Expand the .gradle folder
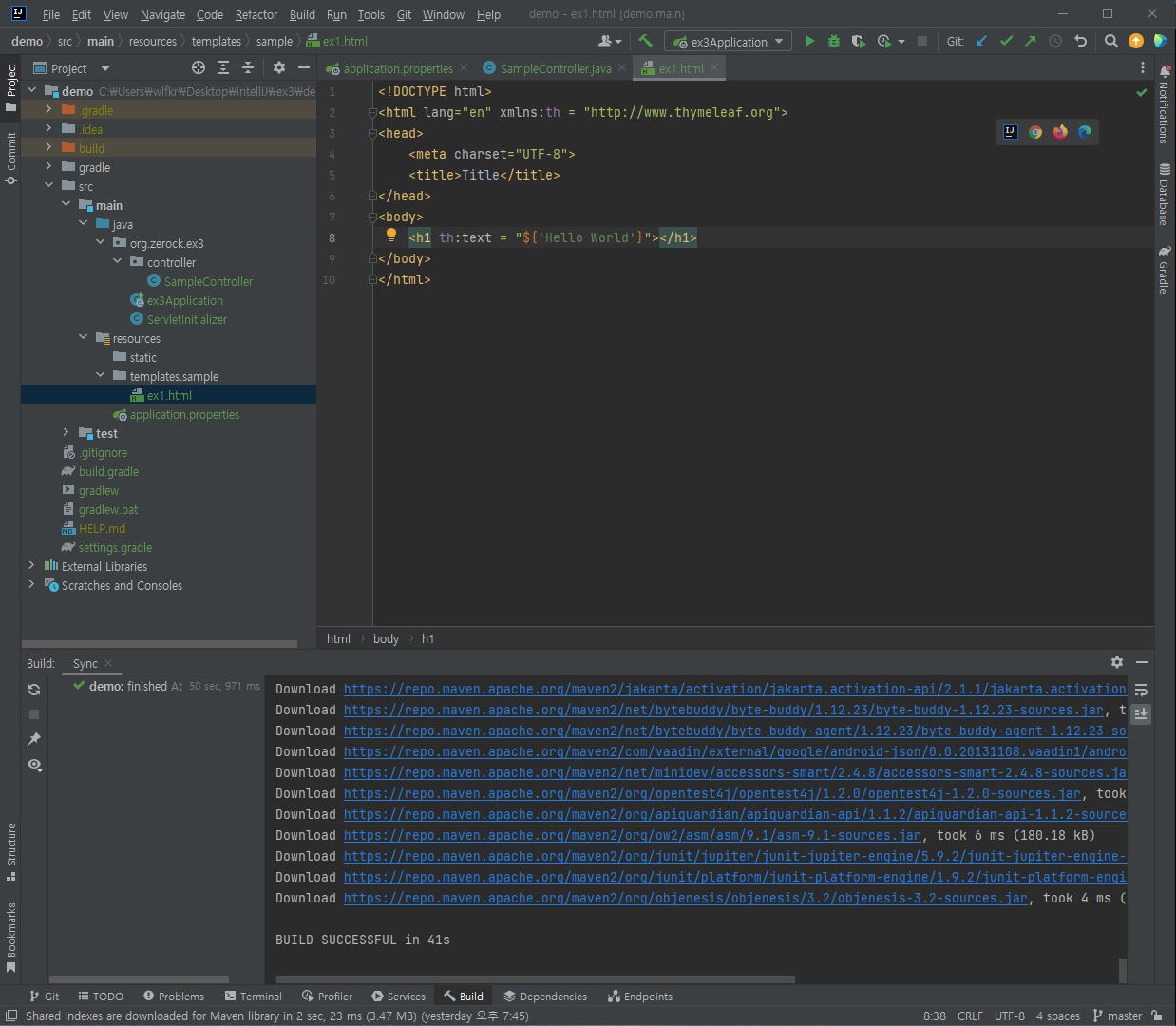This screenshot has width=1176, height=1026. point(48,110)
